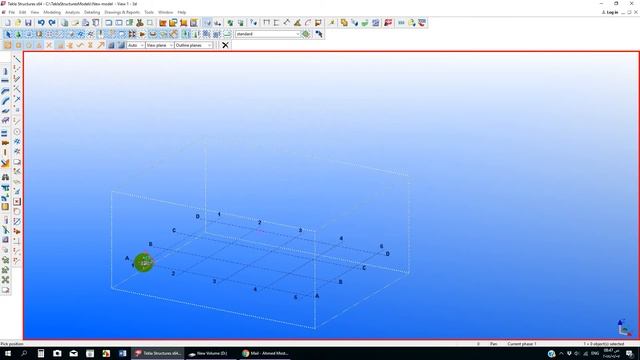
Task: Open the Tools menu
Action: click(x=149, y=13)
